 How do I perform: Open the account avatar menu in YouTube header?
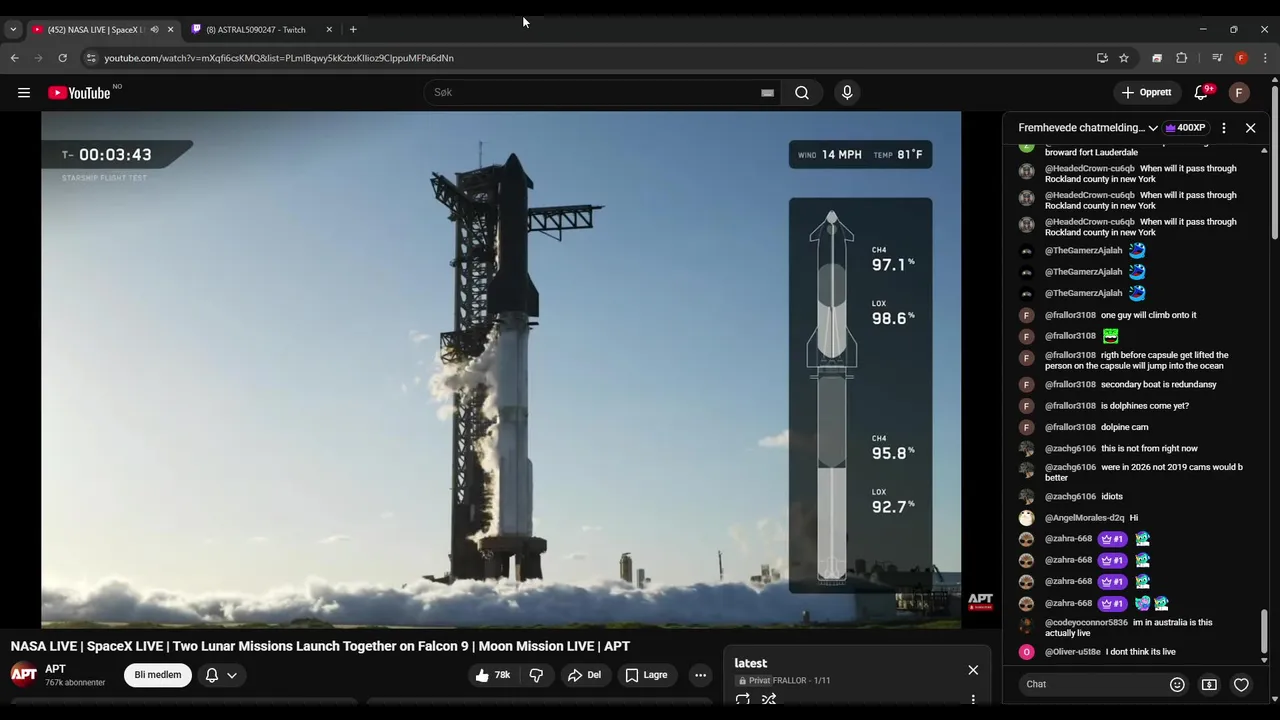1239,93
